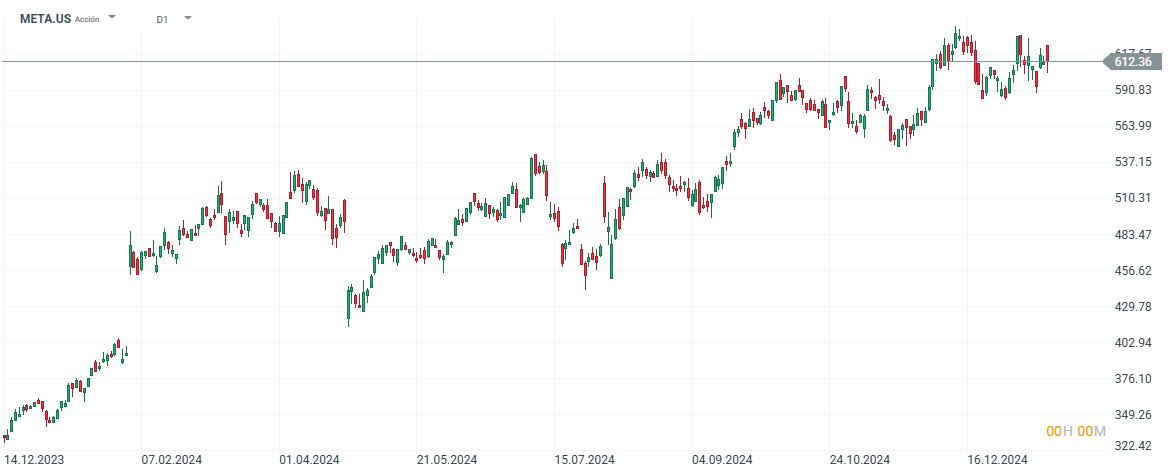Click the 01.04.2024 time axis label
Screen dimensions: 1175x476
tap(309, 460)
